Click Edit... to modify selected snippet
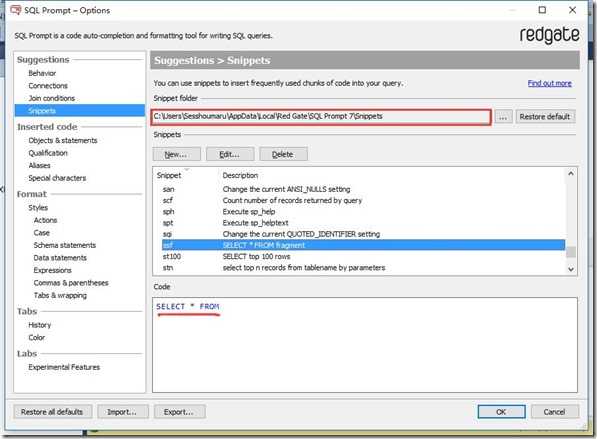 [x=230, y=154]
